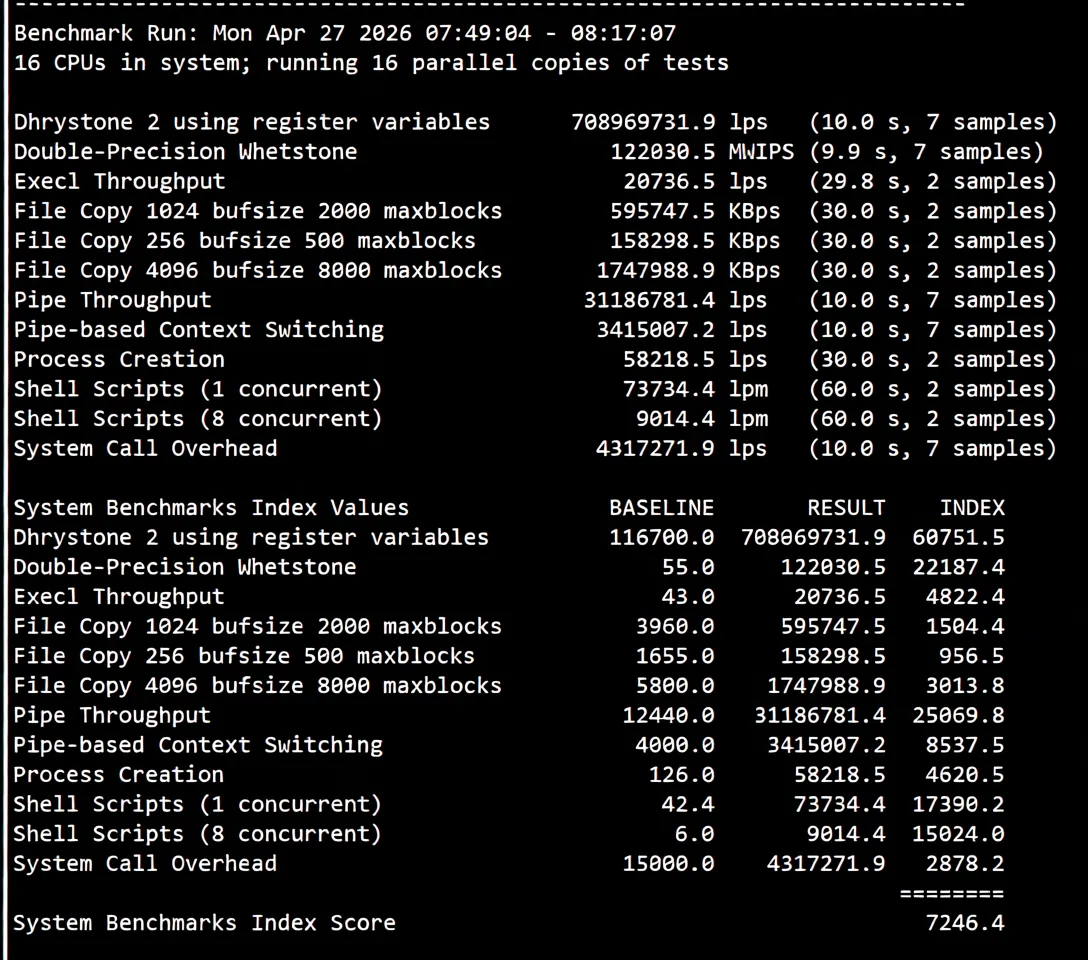Image resolution: width=1088 pixels, height=960 pixels.
Task: Click the INDEX column header
Action: [x=972, y=508]
